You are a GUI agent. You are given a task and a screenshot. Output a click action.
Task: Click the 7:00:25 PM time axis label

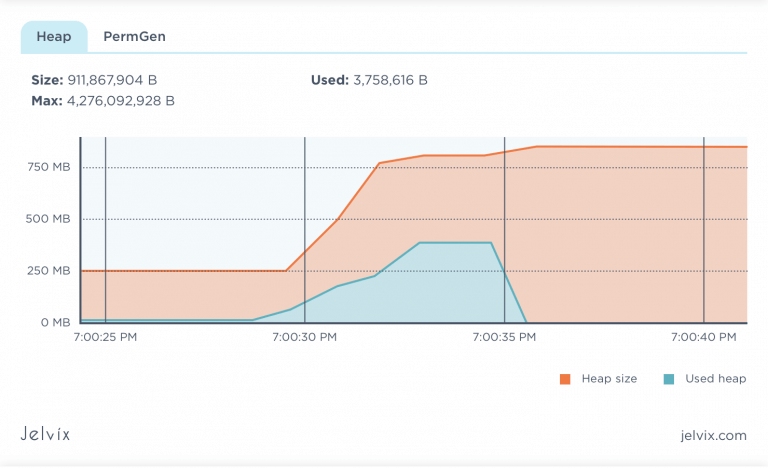pos(106,338)
